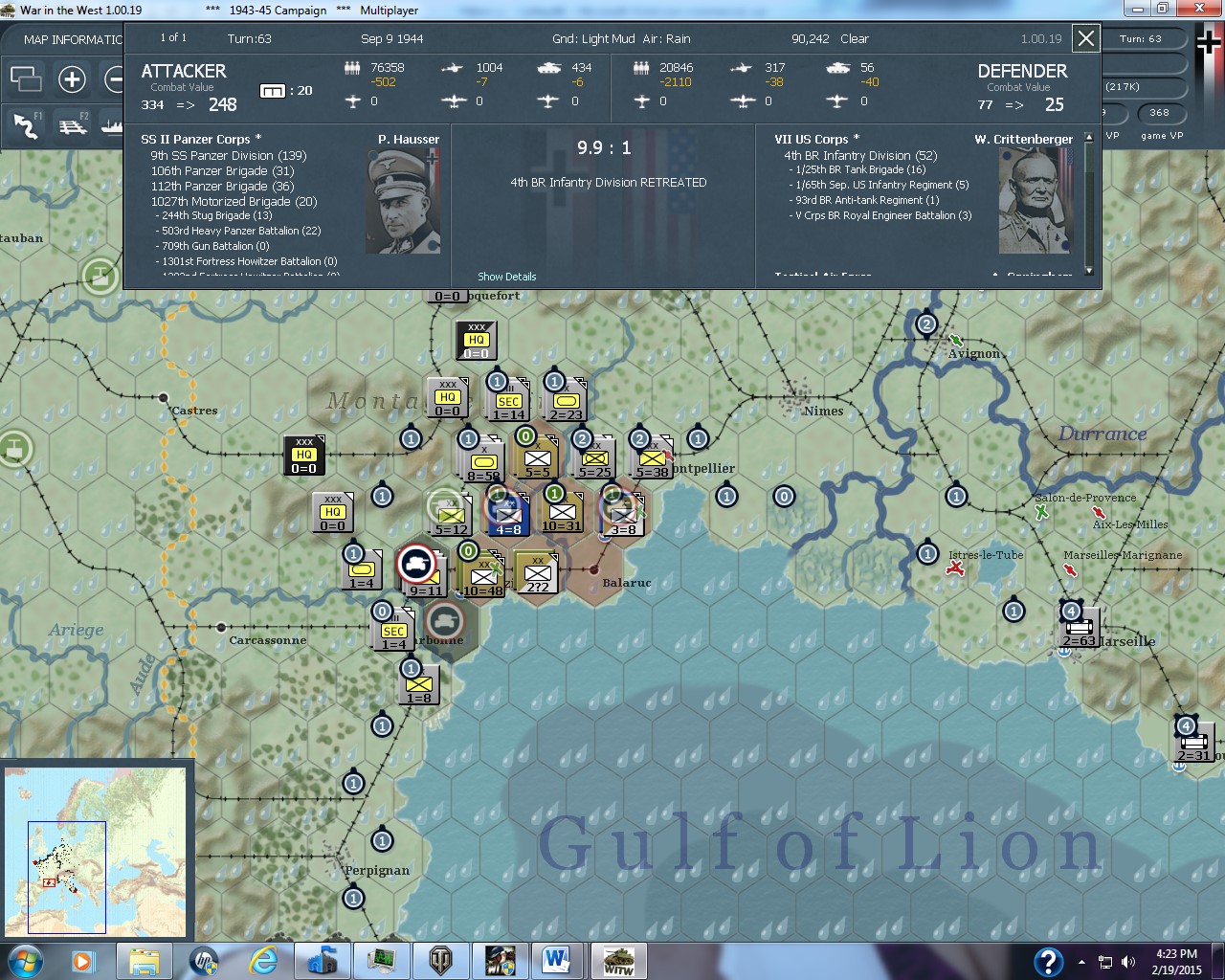Click the zoom in plus button
The height and width of the screenshot is (980, 1225).
click(x=72, y=78)
